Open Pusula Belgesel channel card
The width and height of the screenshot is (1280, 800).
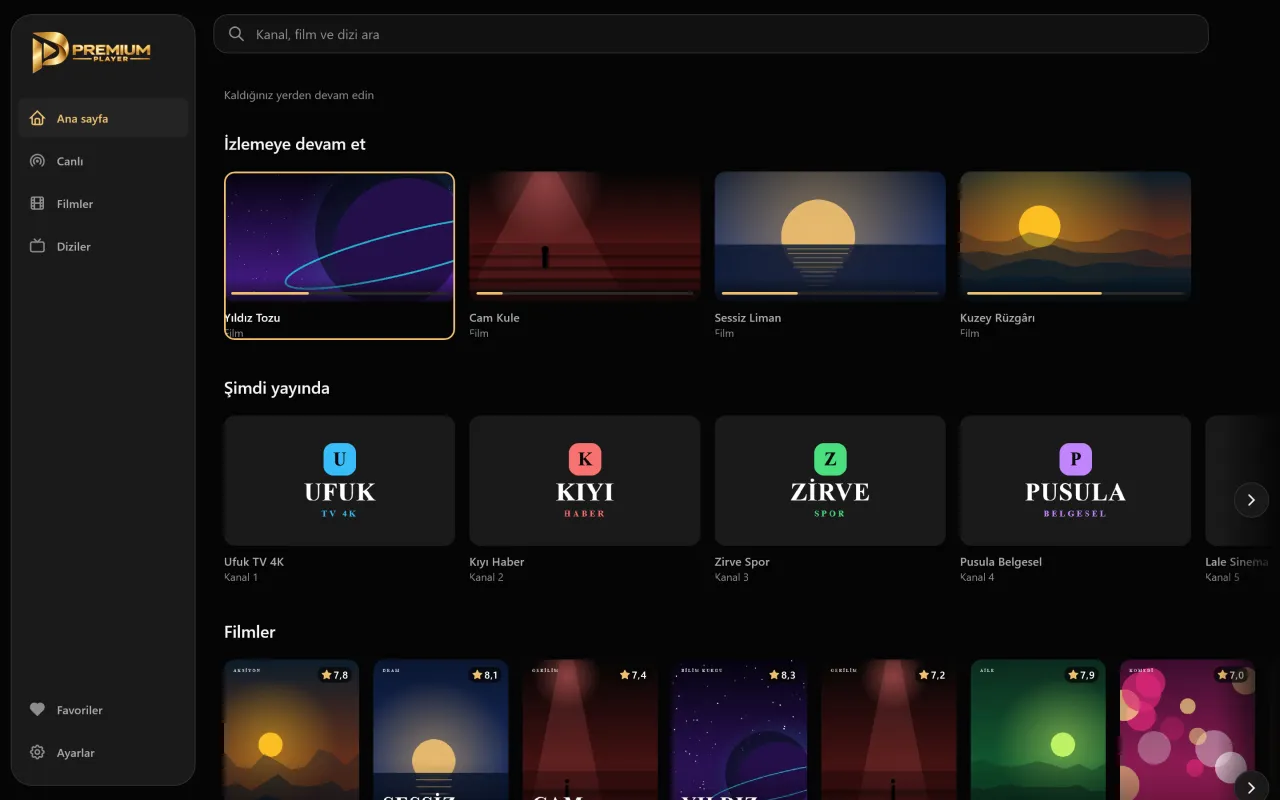pos(1075,481)
